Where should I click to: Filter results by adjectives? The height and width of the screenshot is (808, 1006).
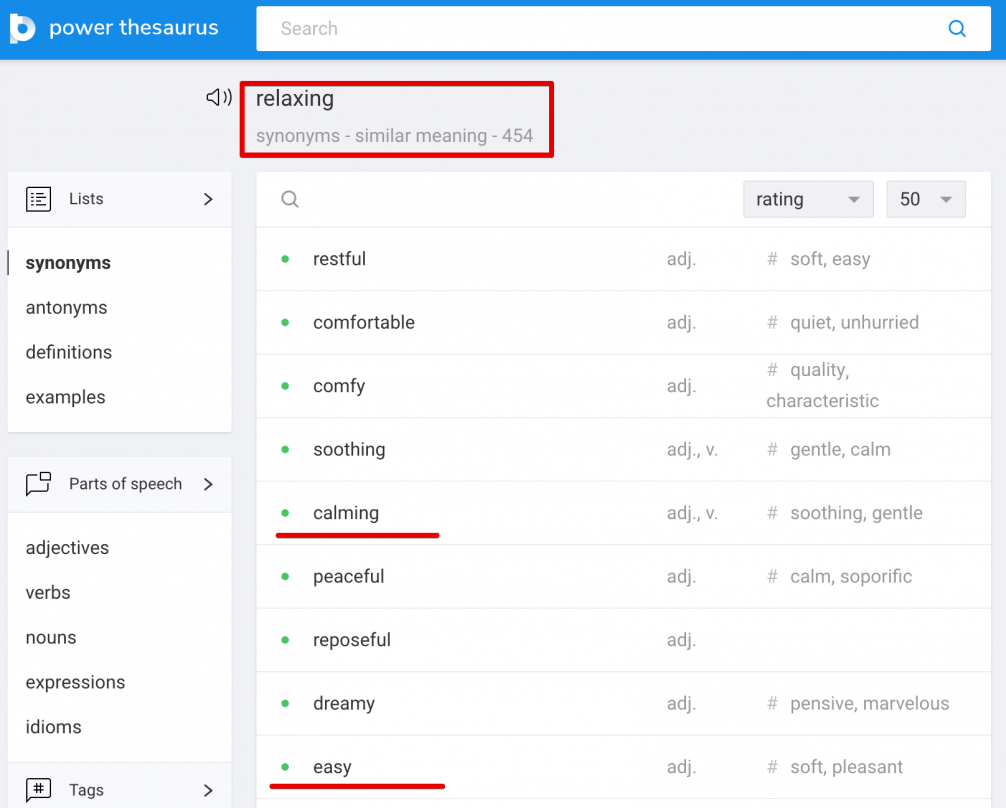point(67,547)
